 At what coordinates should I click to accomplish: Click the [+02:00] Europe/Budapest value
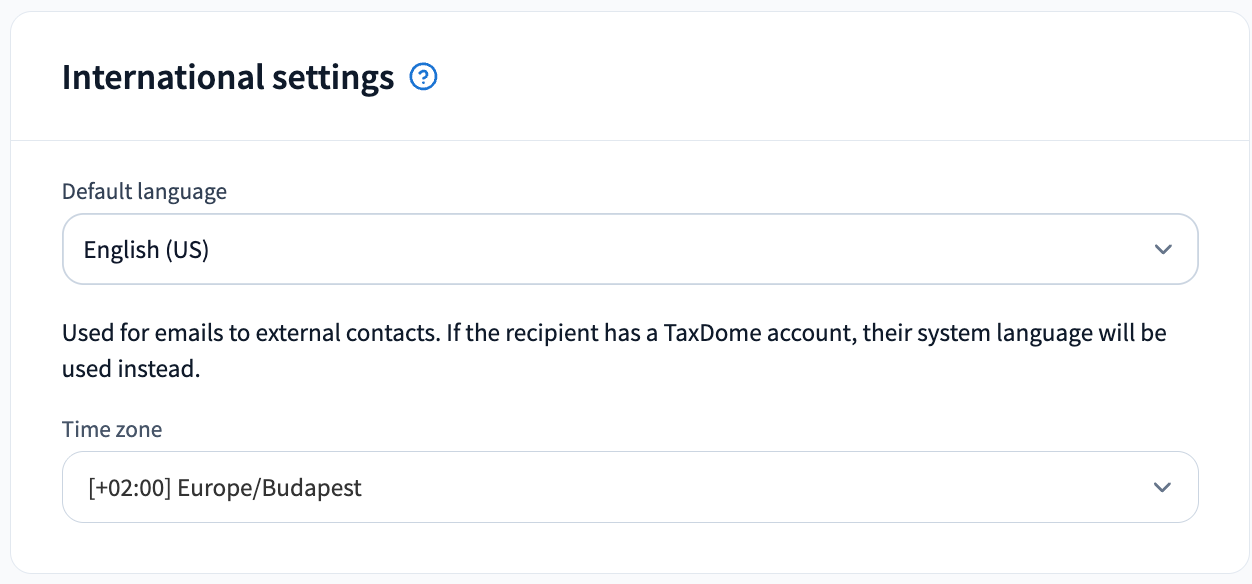point(225,488)
